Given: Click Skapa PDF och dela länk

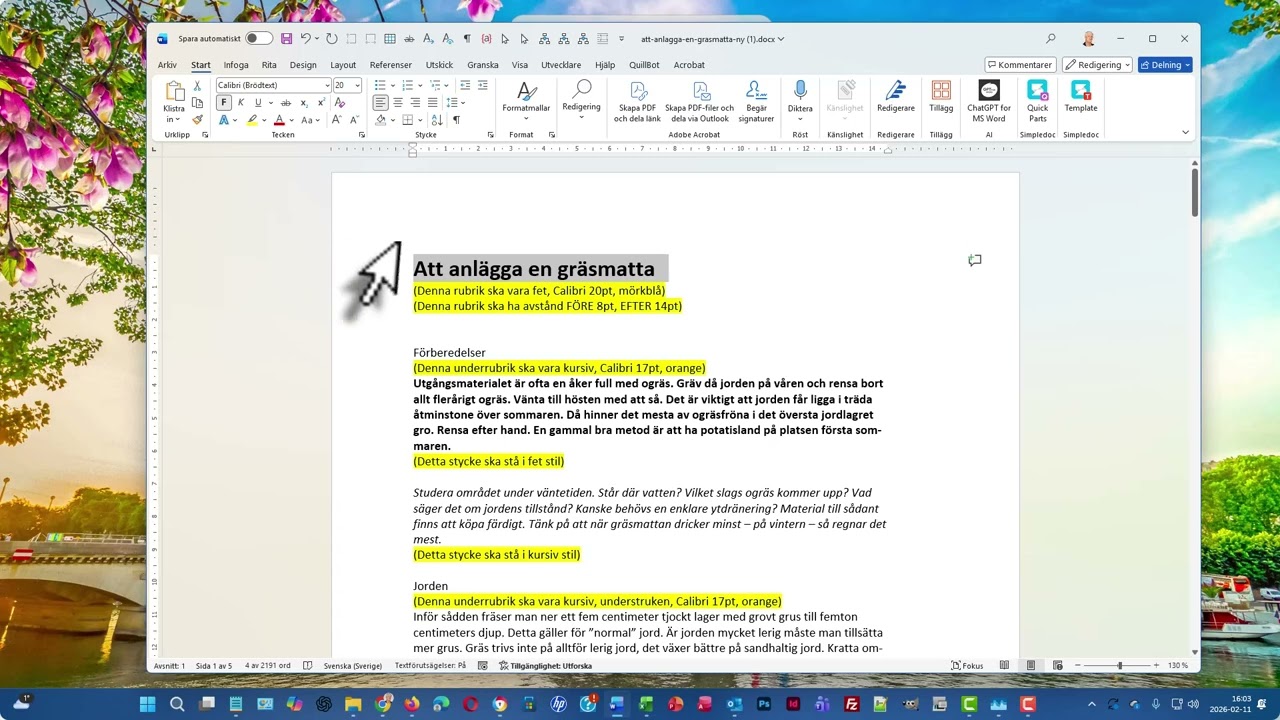Looking at the screenshot, I should coord(637,101).
